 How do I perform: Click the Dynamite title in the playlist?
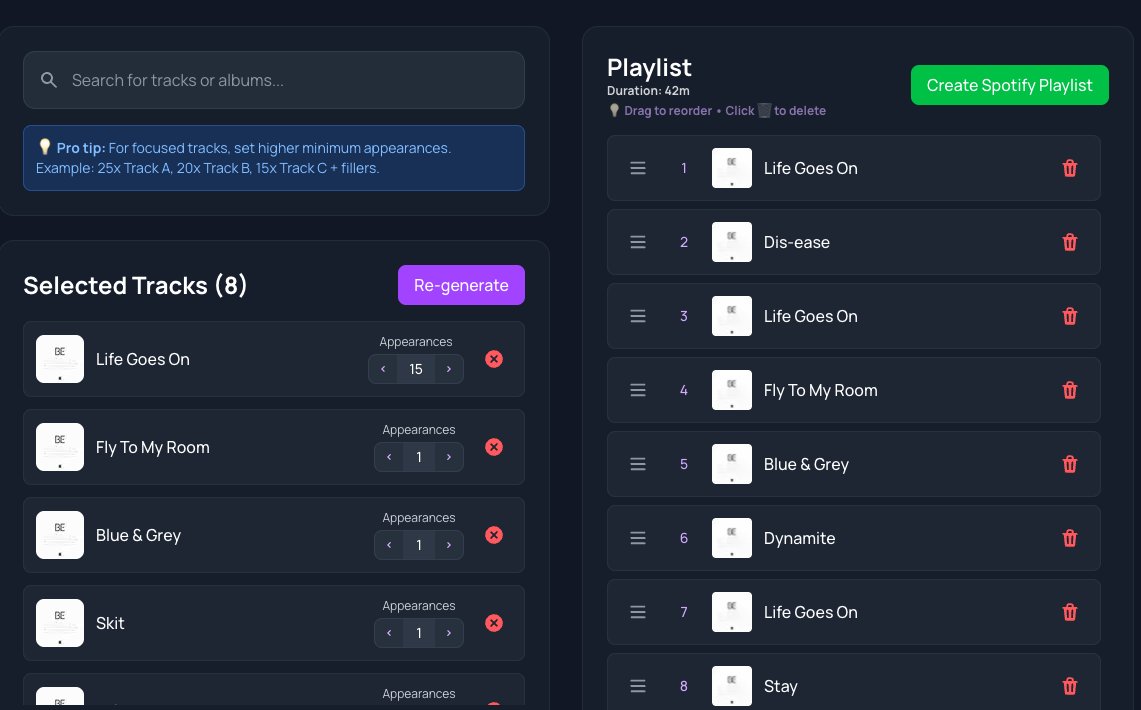[x=799, y=538]
